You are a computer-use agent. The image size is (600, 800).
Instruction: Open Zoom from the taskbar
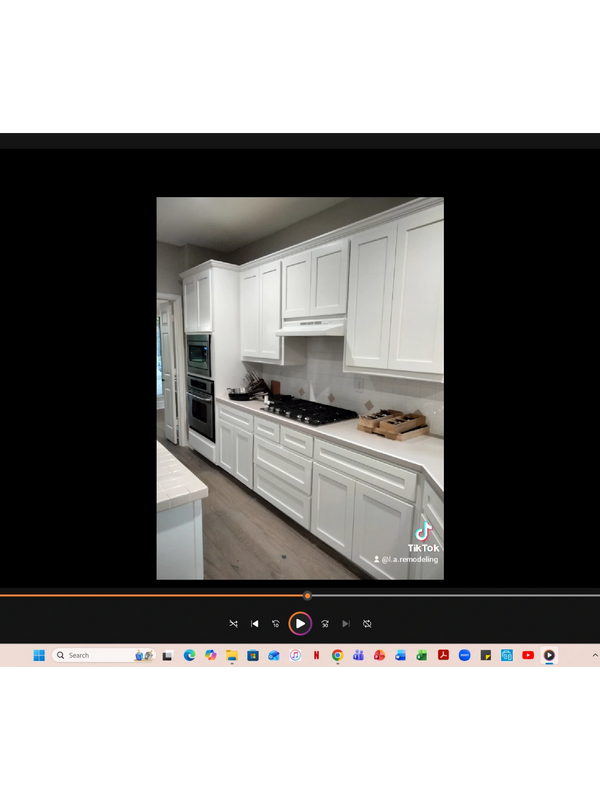tap(464, 655)
